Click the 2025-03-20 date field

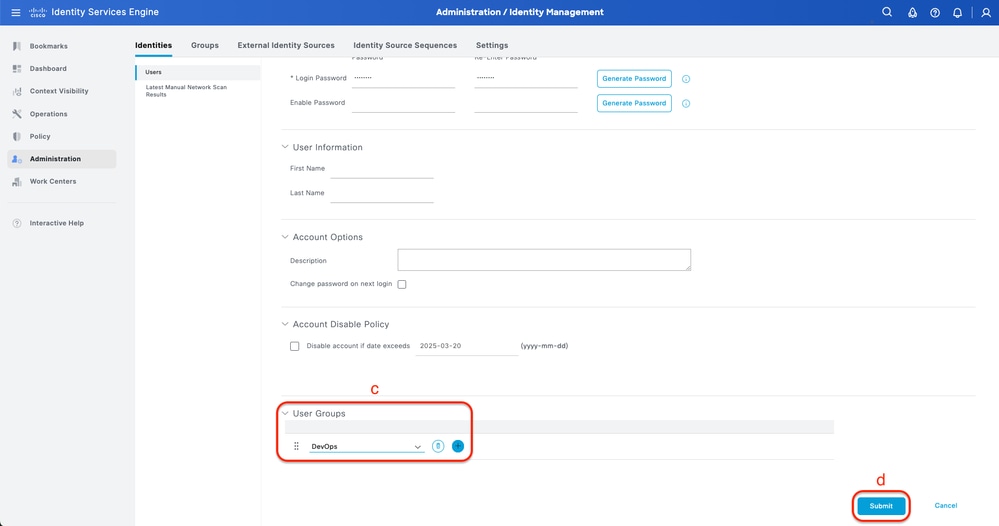click(x=466, y=346)
